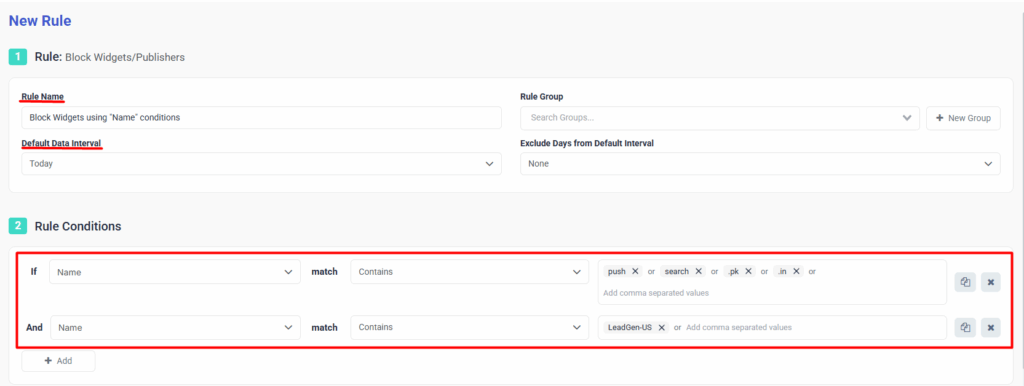The image size is (1024, 386).
Task: Open the first condition's Name field dropdown
Action: 175,272
